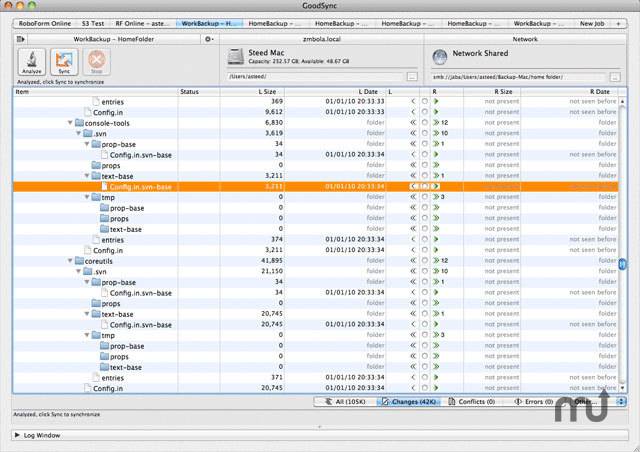Click the file icon of Config.in sized 9,612
The width and height of the screenshot is (640, 452).
coord(87,112)
